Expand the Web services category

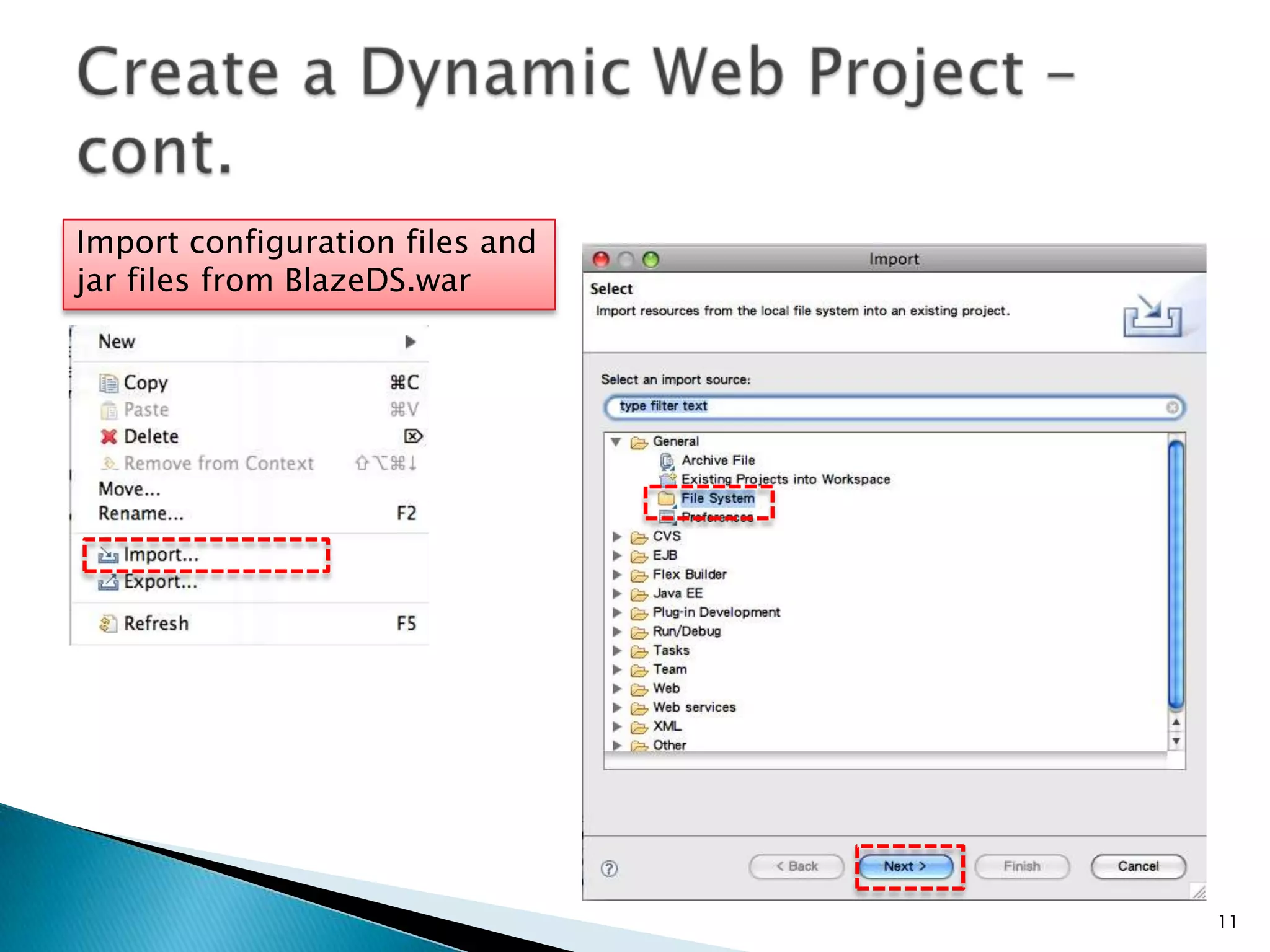click(x=617, y=707)
